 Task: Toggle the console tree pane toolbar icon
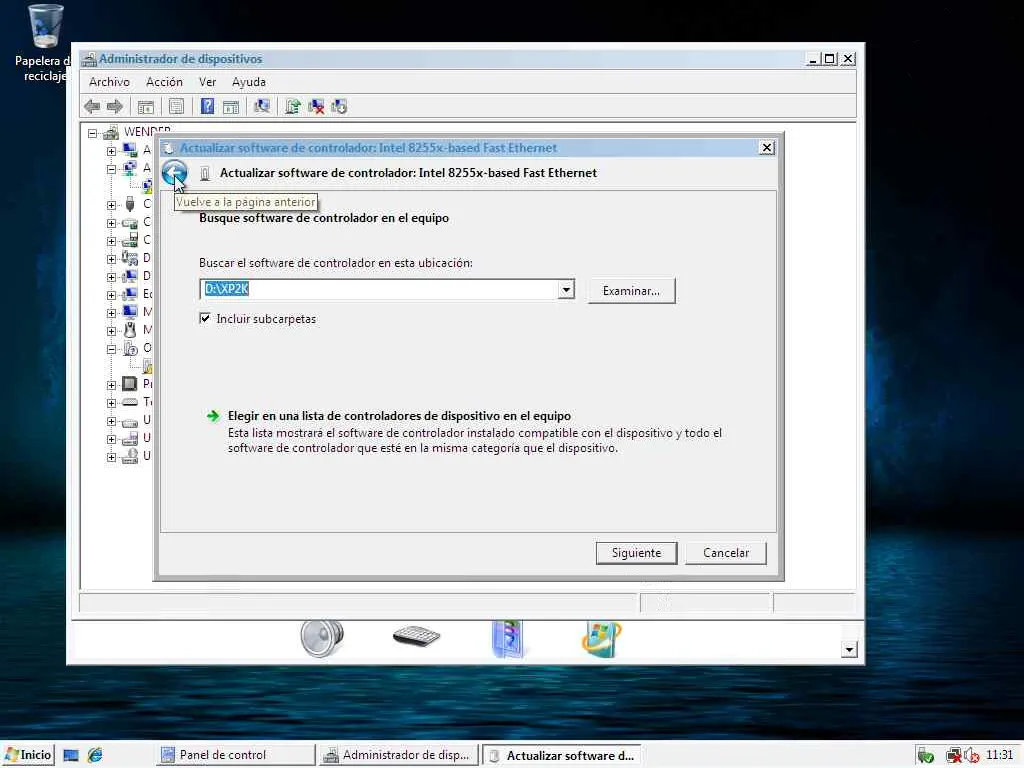pos(146,106)
